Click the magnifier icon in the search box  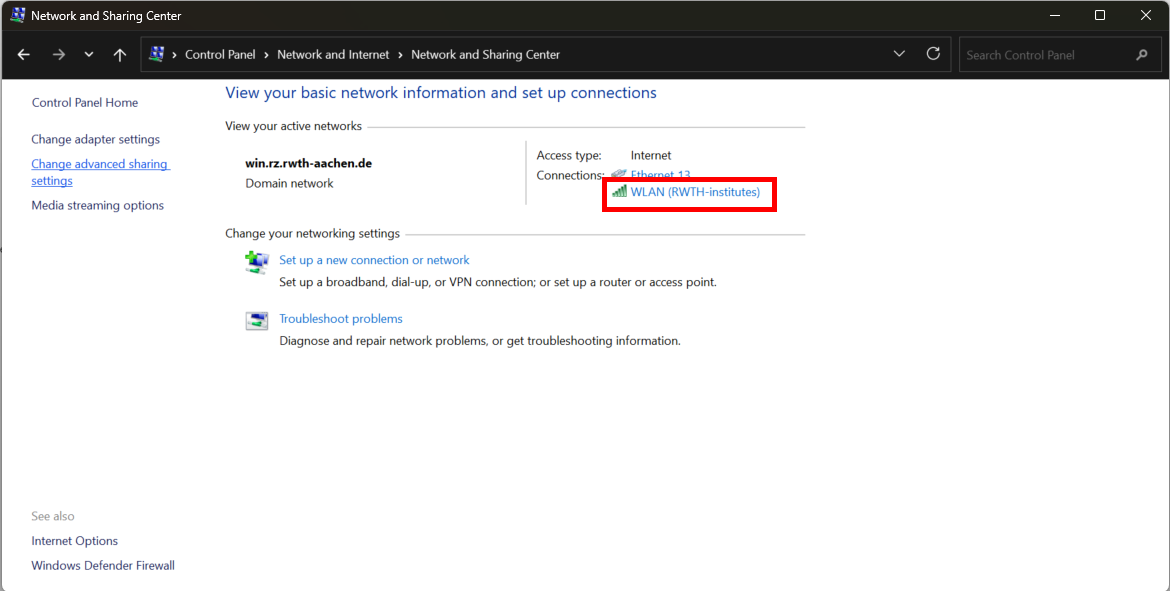[x=1142, y=55]
